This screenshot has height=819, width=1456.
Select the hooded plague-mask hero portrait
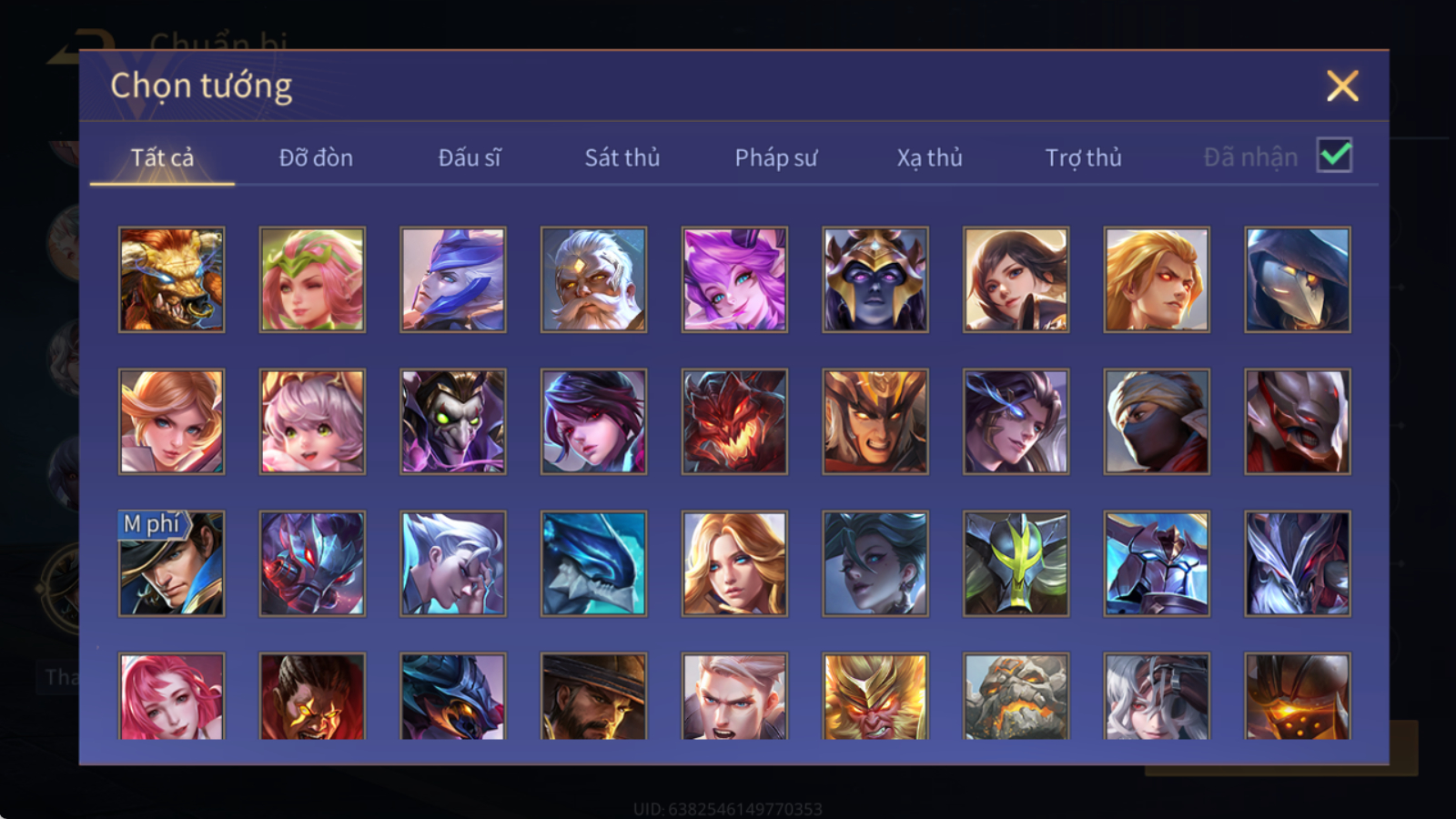pos(1298,279)
